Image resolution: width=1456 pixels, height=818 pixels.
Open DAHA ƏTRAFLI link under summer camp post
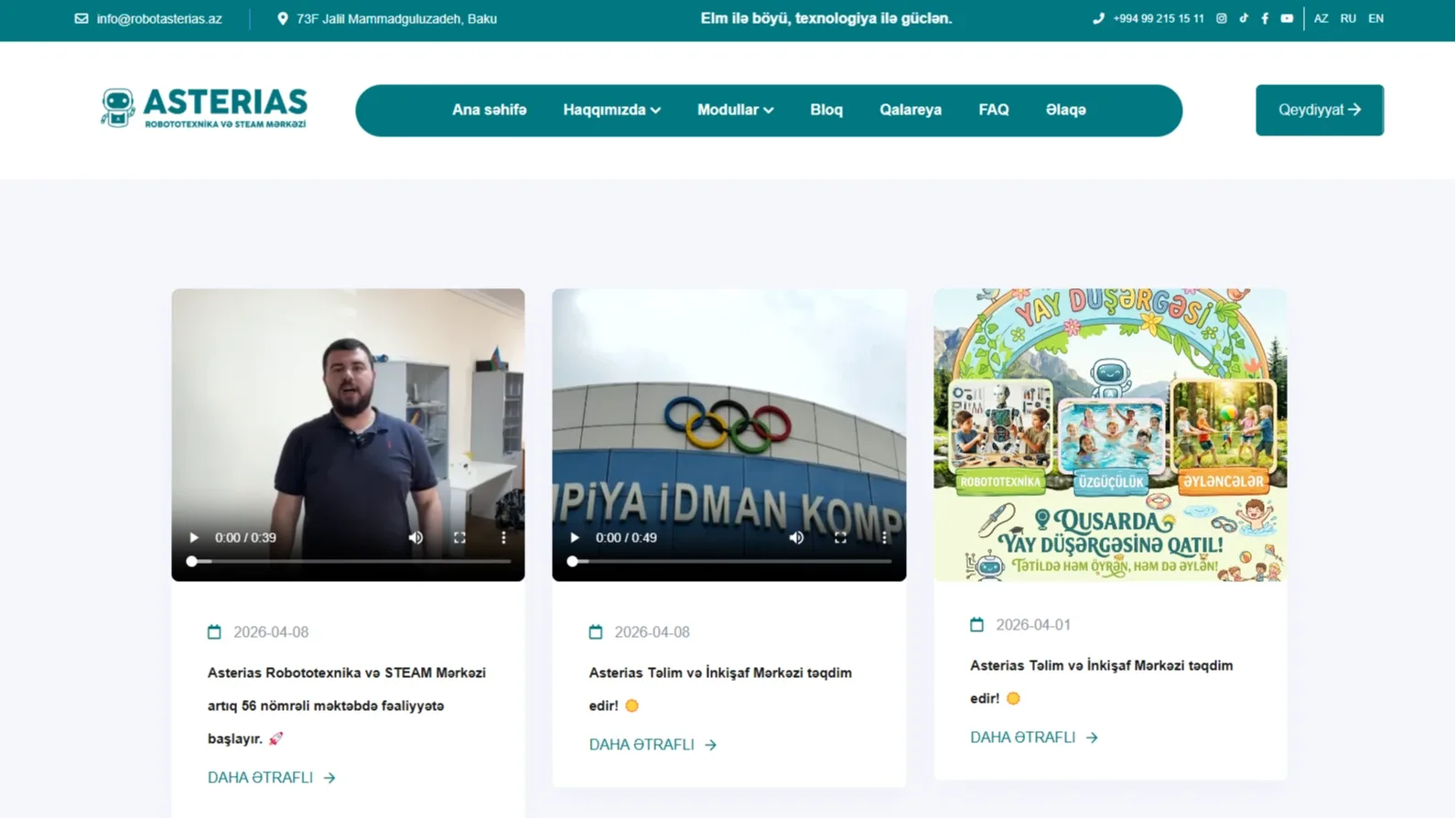[x=1033, y=737]
